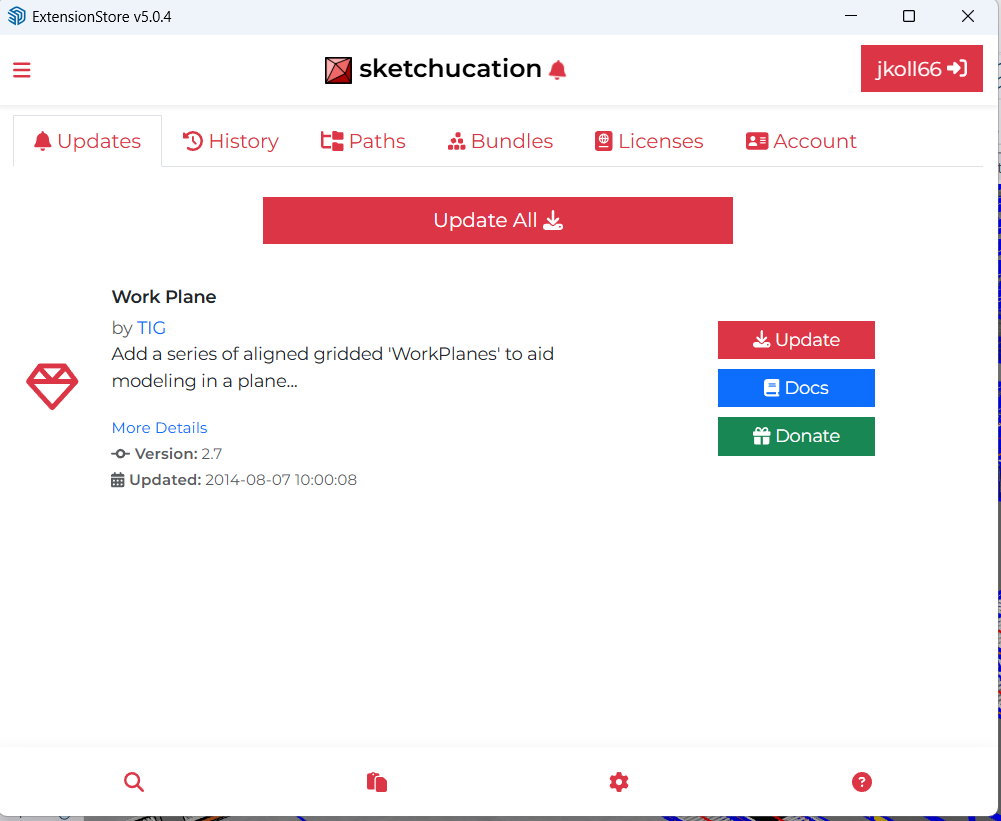Open the hamburger menu icon
Viewport: 1001px width, 821px height.
[22, 70]
